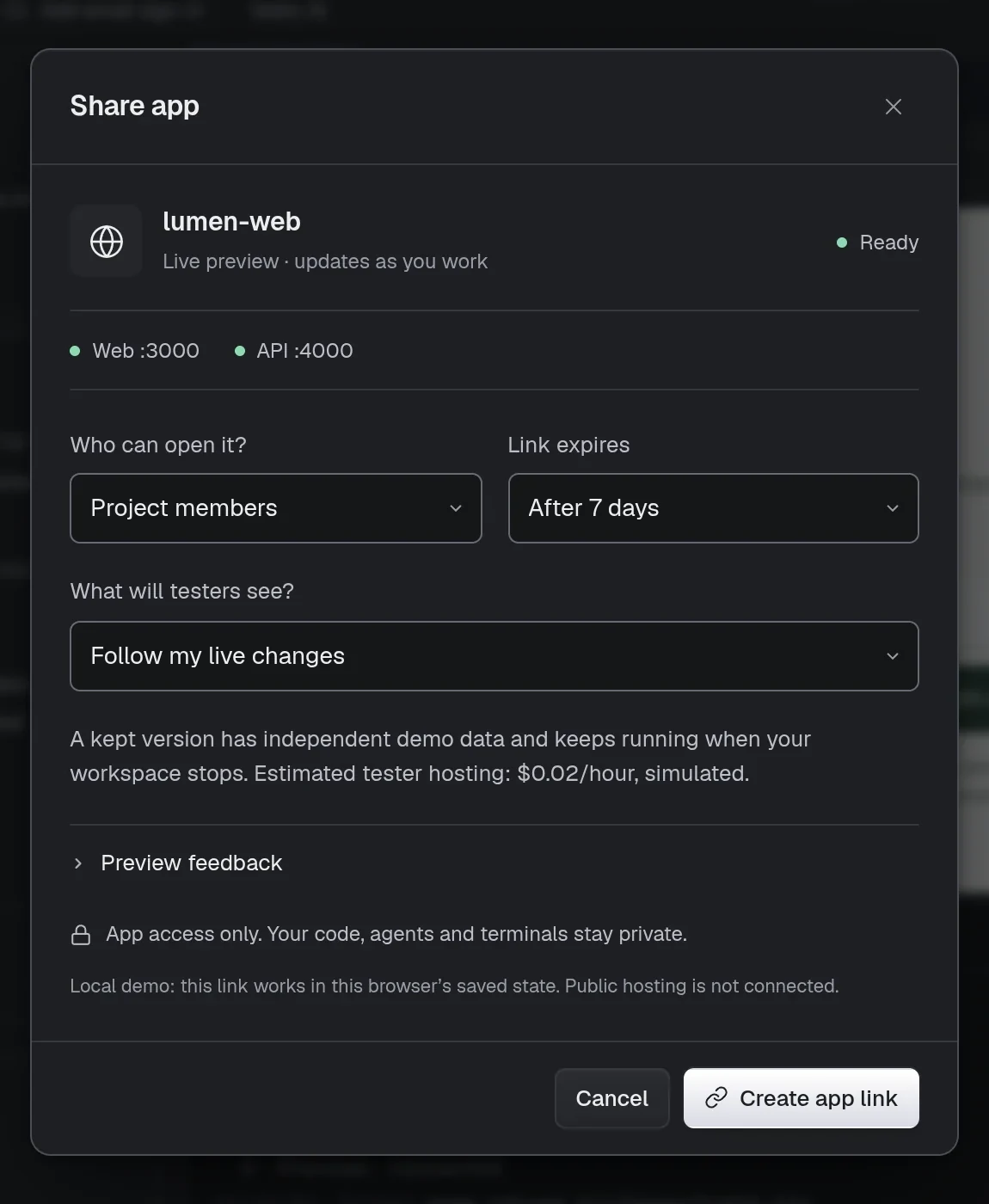Click the App access only privacy text

[x=396, y=934]
